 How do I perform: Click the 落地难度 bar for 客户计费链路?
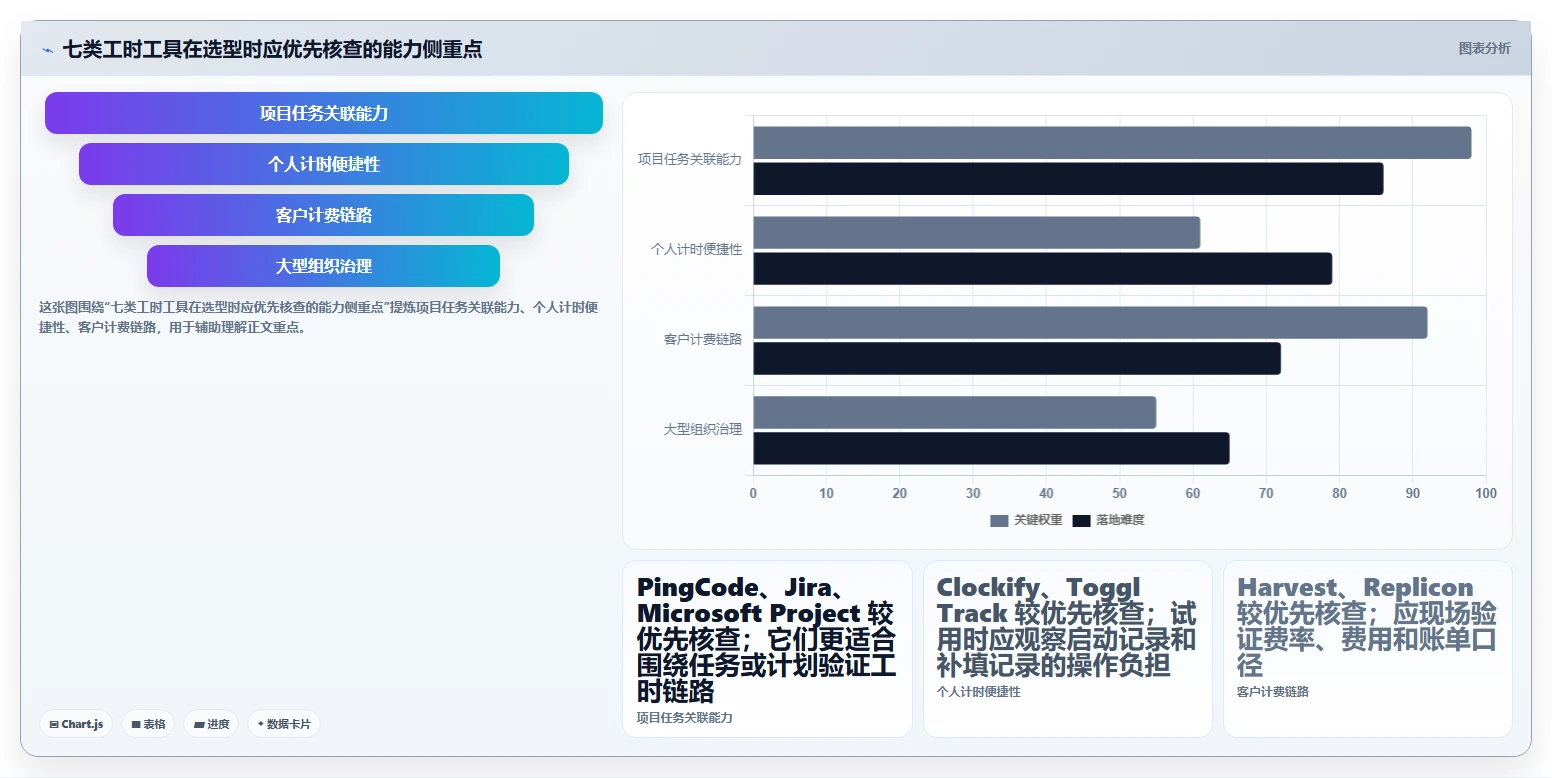(1017, 359)
